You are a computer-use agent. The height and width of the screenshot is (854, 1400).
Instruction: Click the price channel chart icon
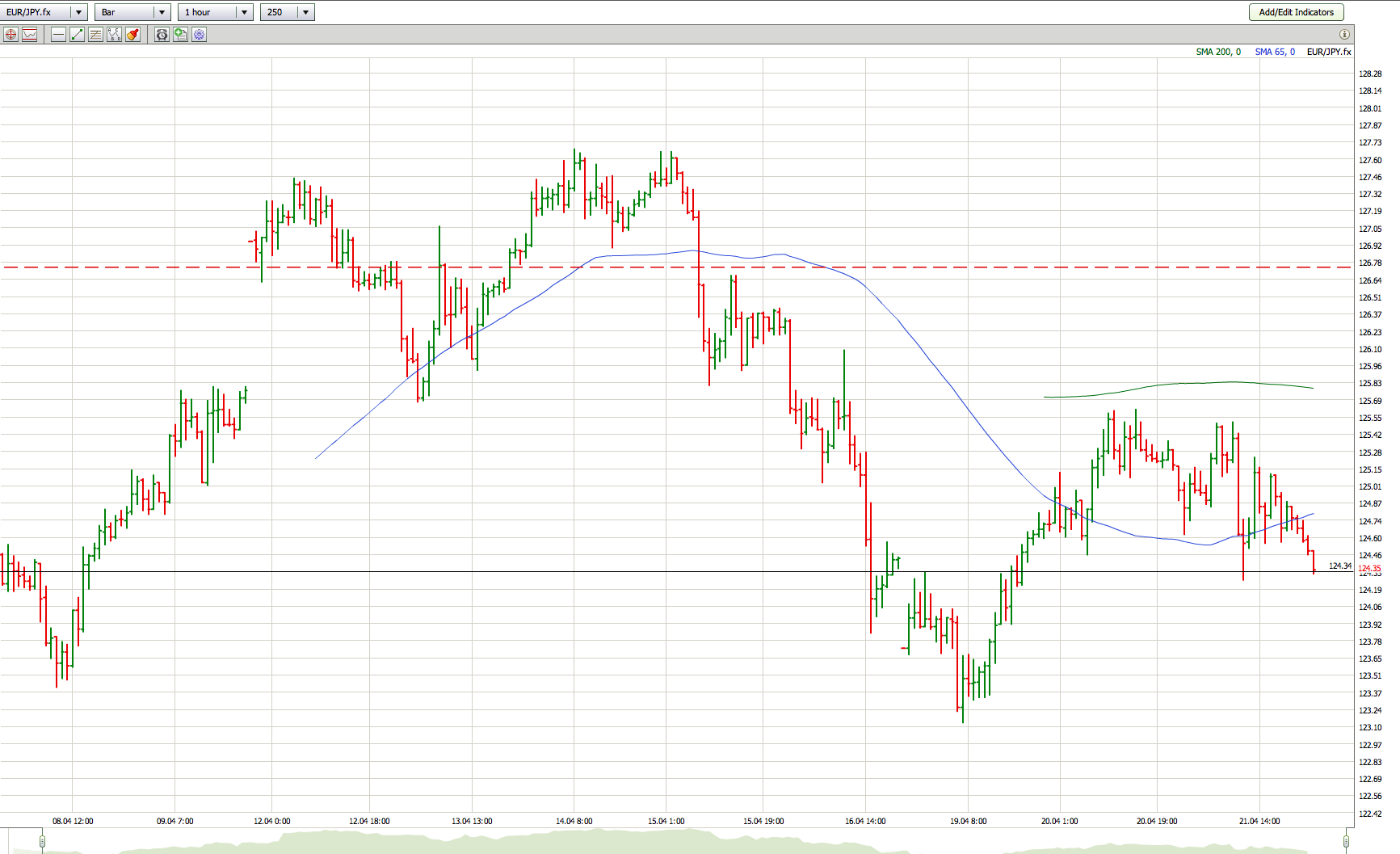pyautogui.click(x=30, y=35)
